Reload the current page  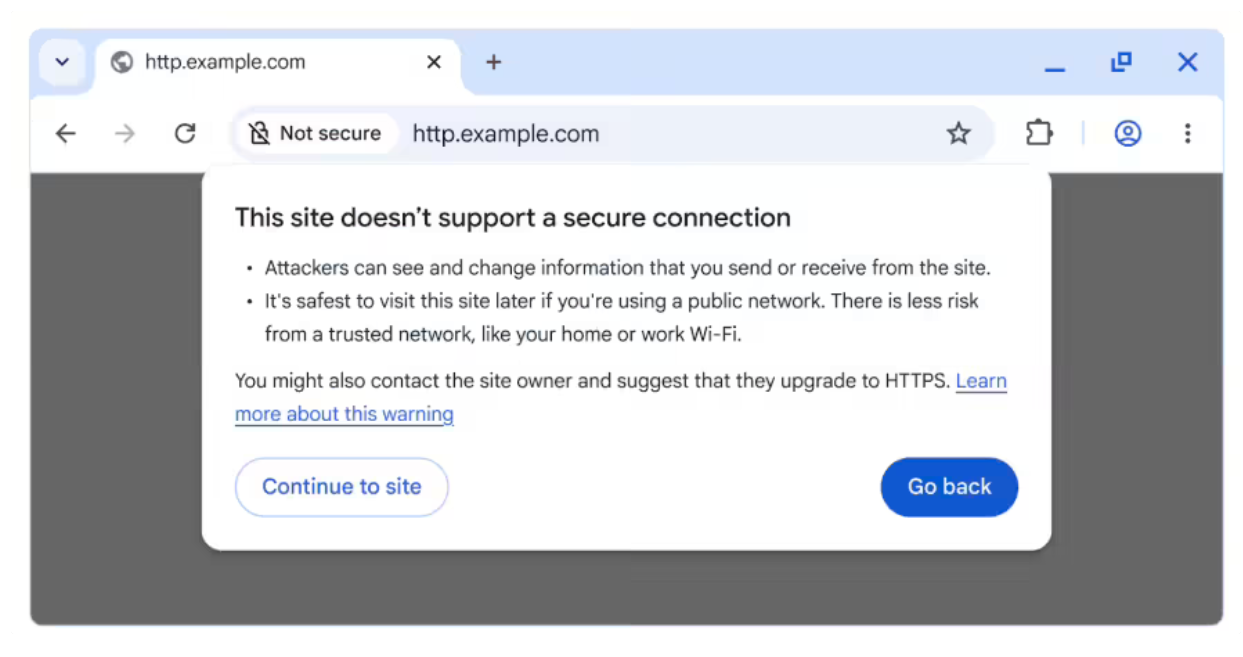[x=185, y=132]
